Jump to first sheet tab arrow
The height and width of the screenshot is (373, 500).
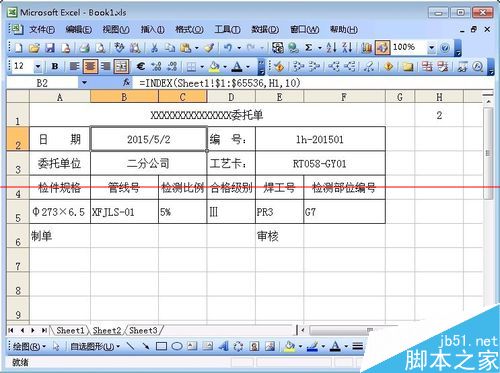click(x=11, y=330)
